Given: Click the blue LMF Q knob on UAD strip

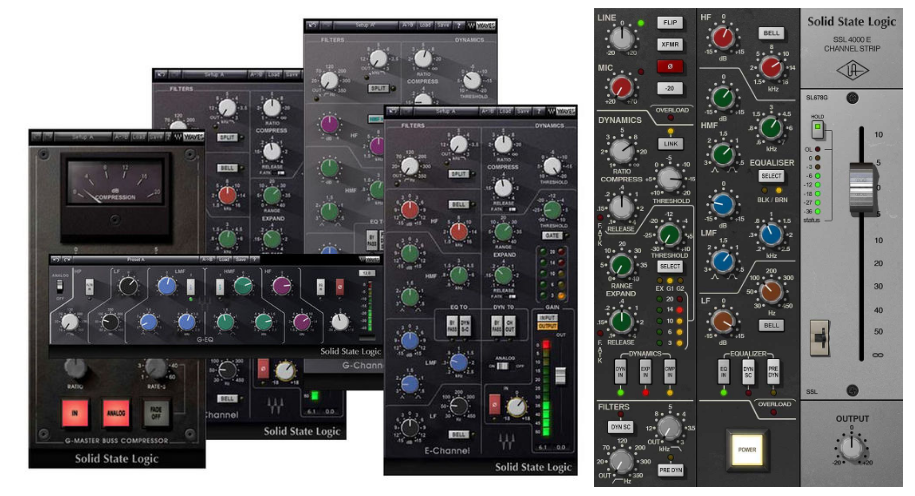Looking at the screenshot, I should pos(724,262).
